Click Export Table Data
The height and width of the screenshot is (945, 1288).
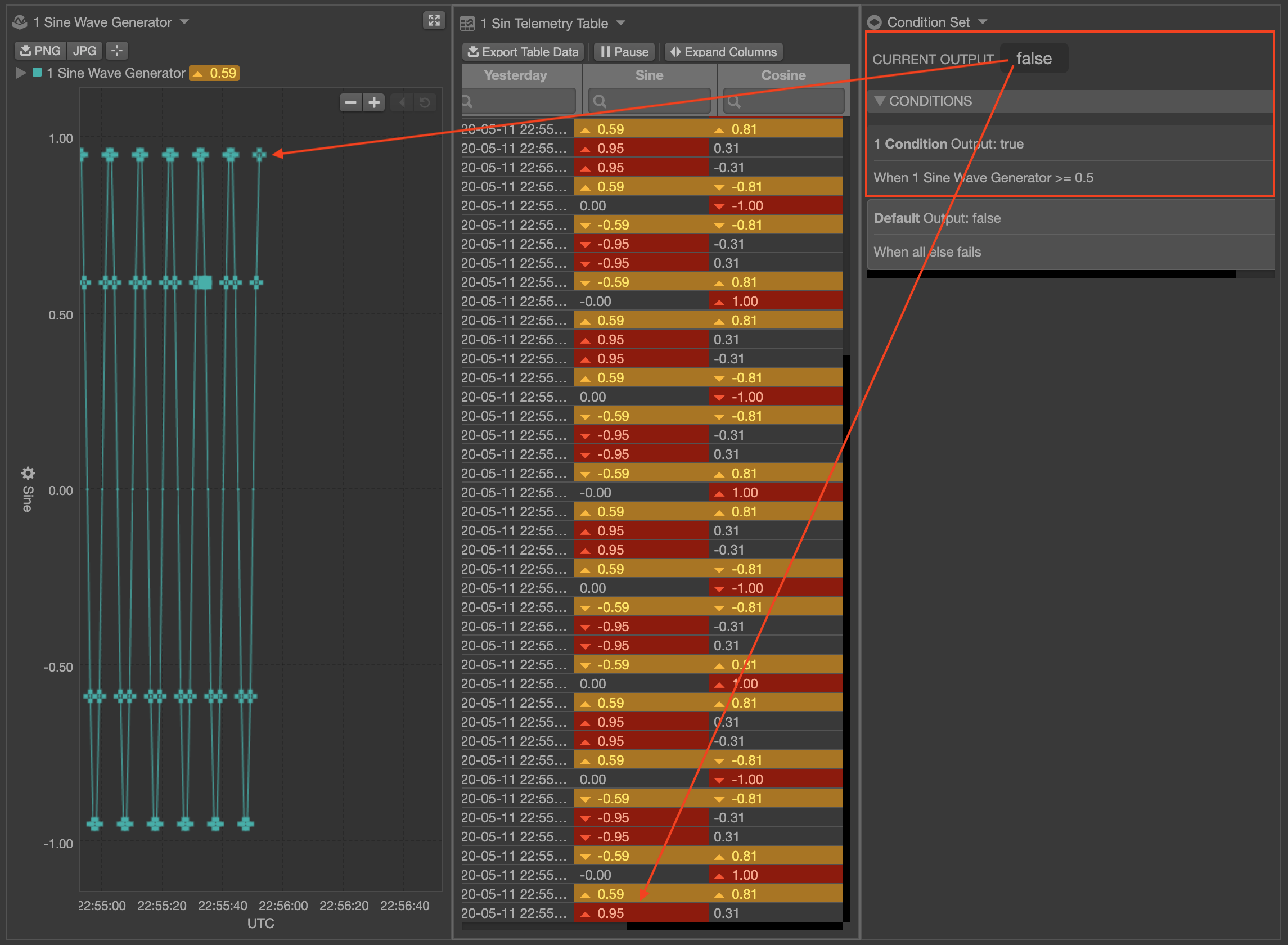point(522,52)
